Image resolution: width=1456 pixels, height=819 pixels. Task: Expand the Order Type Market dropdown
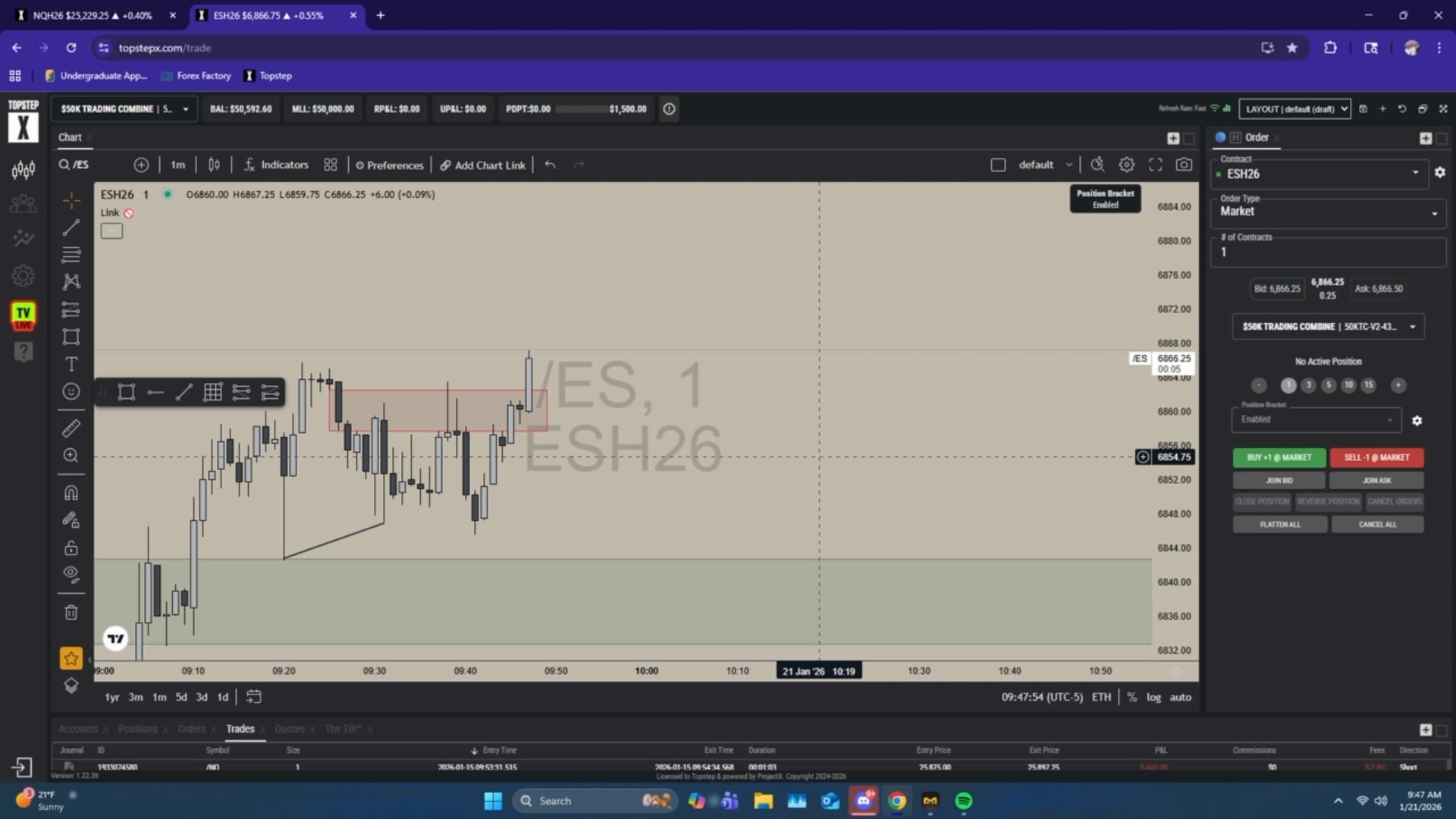(1327, 212)
